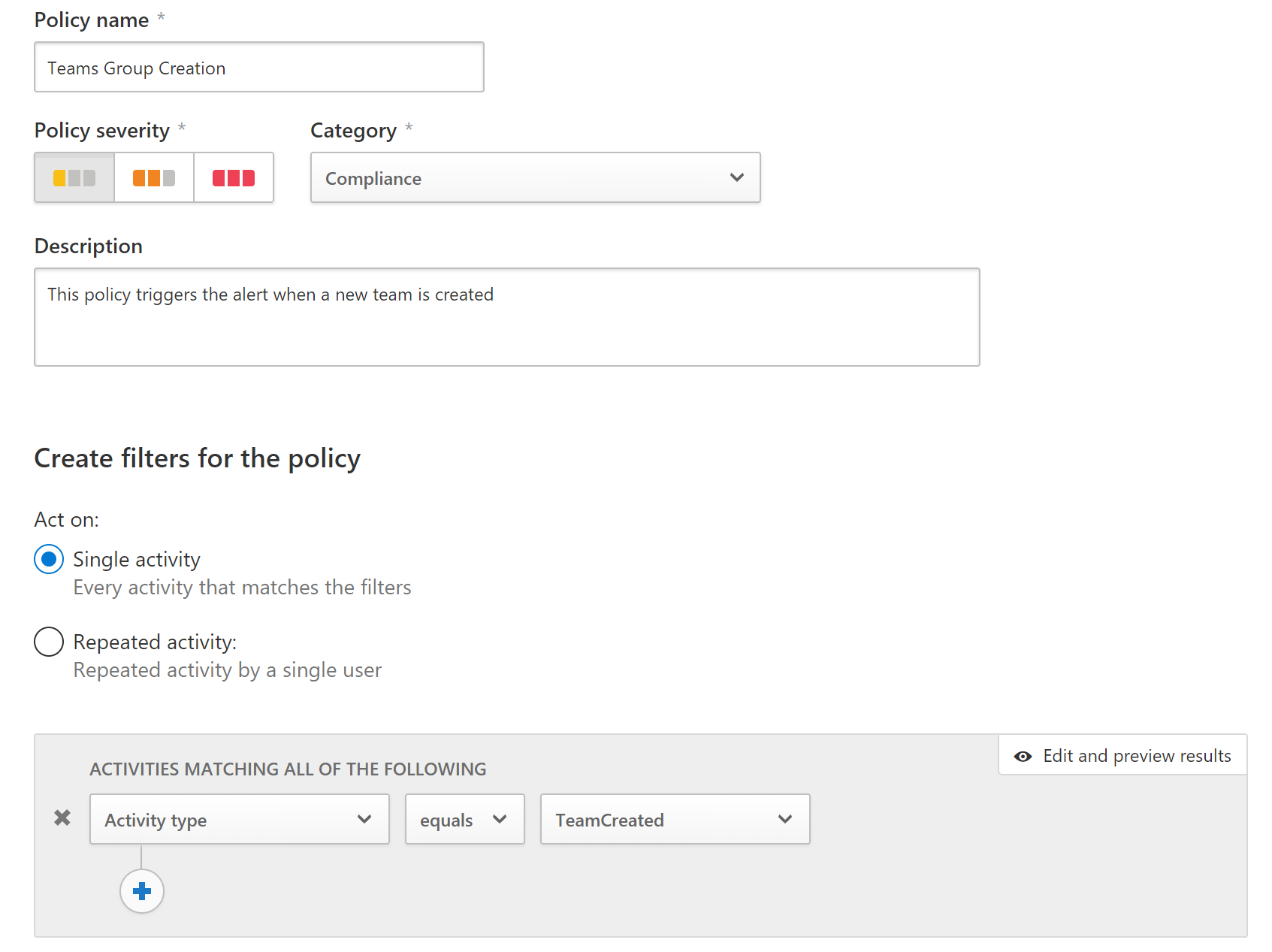Click Edit and preview results

[1122, 756]
